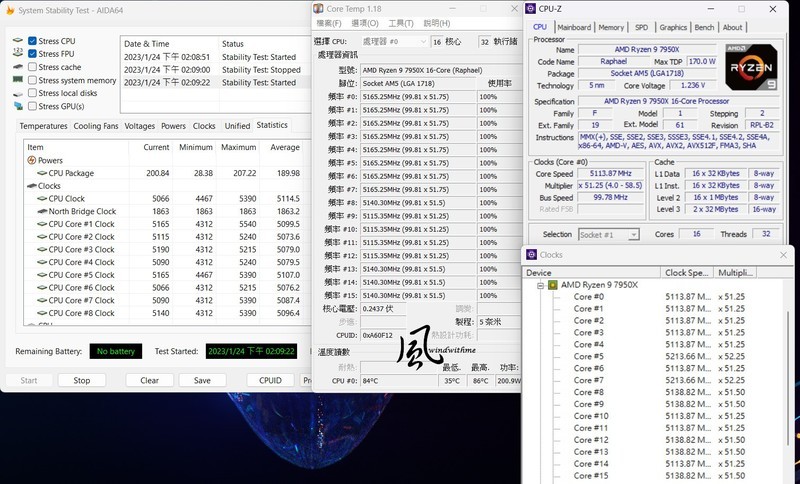Click the Ryzen 9 logo in CPU-Z

[751, 67]
